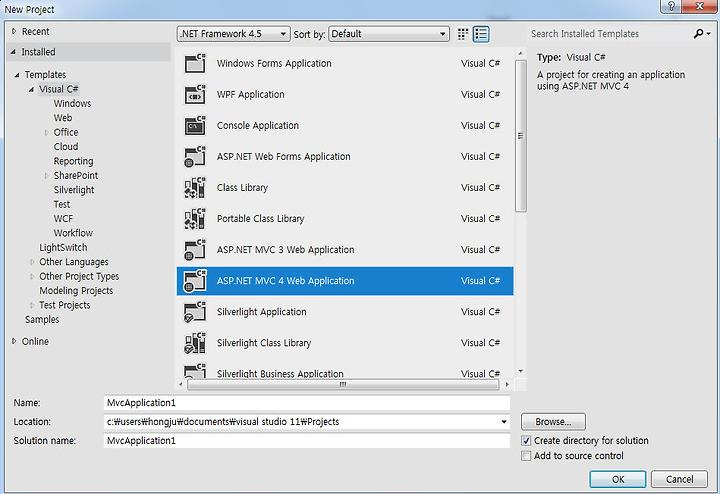Viewport: 720px width, 494px height.
Task: Select Silverlight Business Application row
Action: [345, 372]
